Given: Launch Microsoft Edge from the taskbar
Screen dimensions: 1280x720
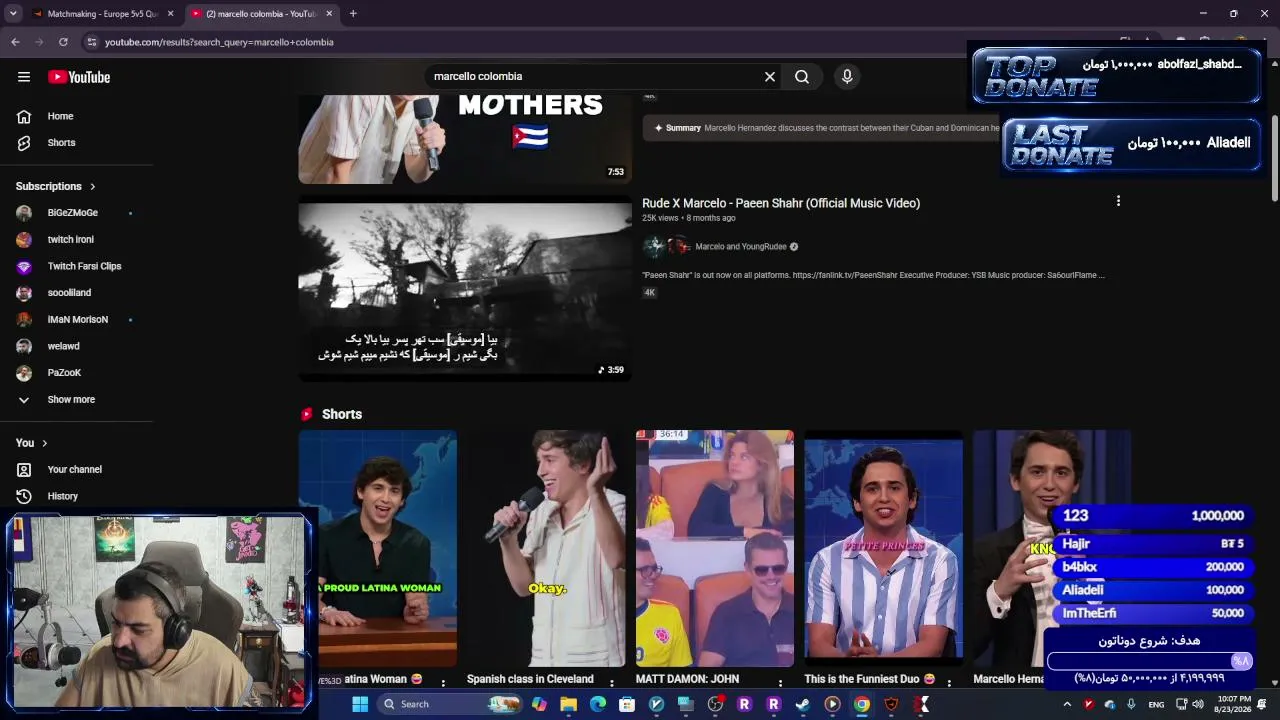Looking at the screenshot, I should pos(598,704).
